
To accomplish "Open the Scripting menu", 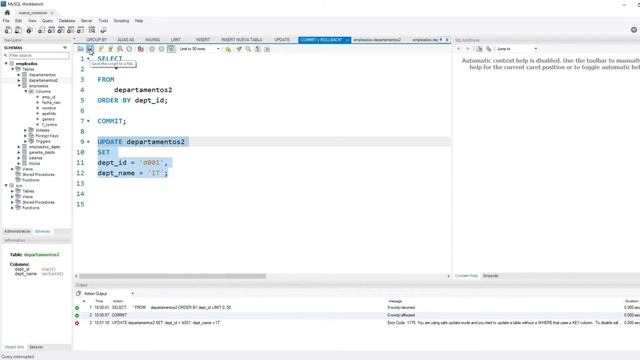I will tap(121, 21).
